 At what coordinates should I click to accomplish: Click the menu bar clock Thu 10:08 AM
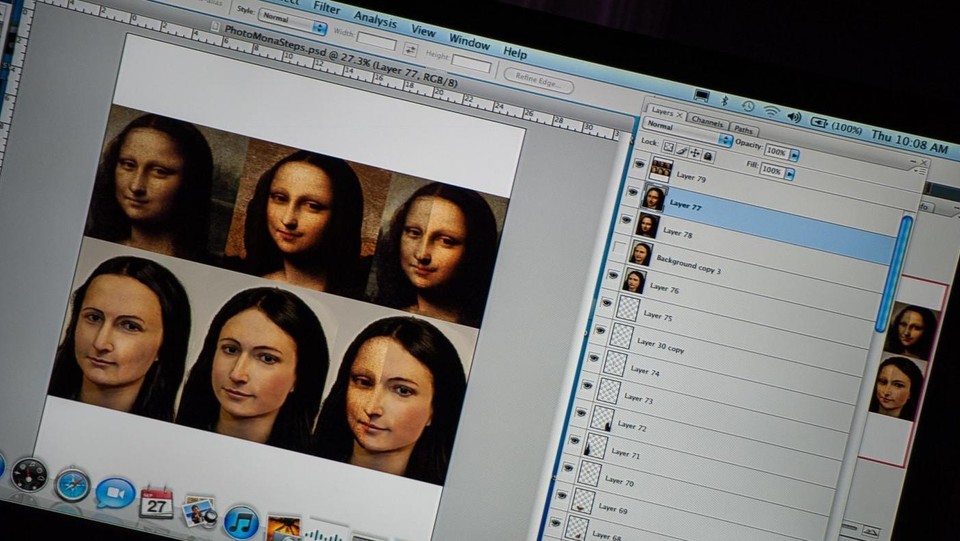[910, 143]
